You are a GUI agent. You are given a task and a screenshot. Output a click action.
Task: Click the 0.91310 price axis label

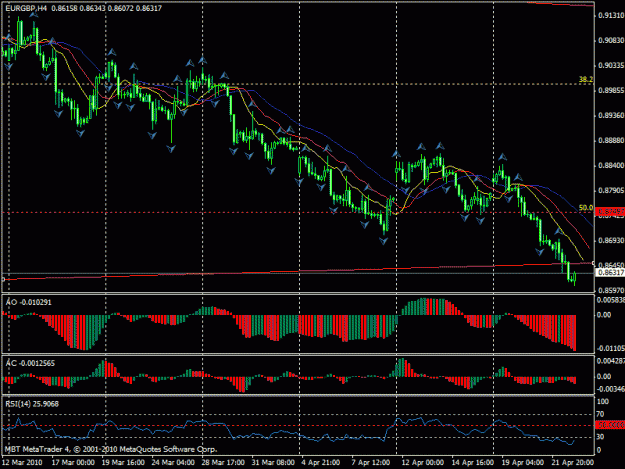tap(611, 16)
